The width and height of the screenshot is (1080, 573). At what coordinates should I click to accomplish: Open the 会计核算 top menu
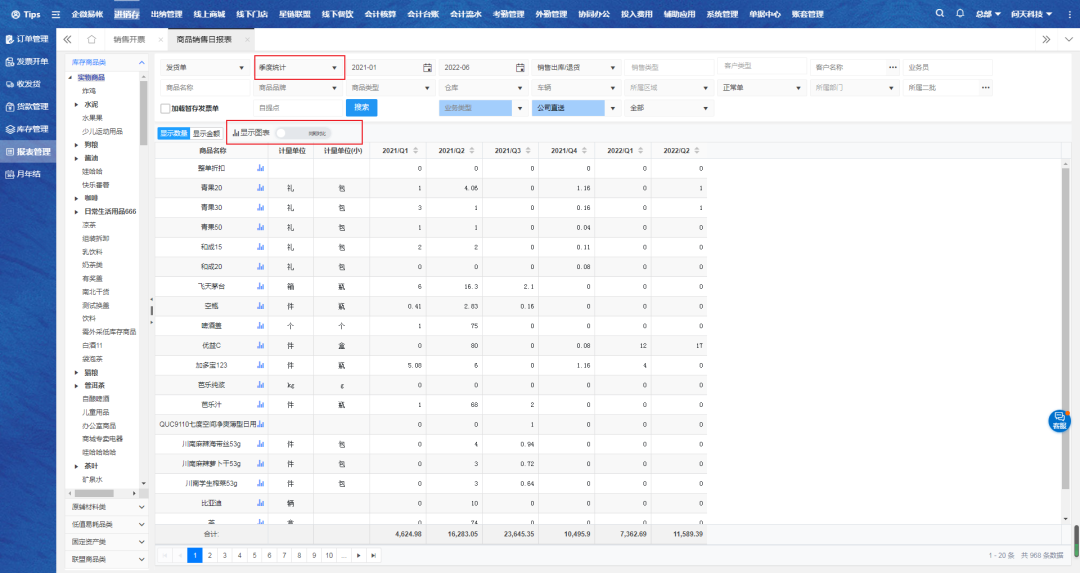pyautogui.click(x=380, y=14)
